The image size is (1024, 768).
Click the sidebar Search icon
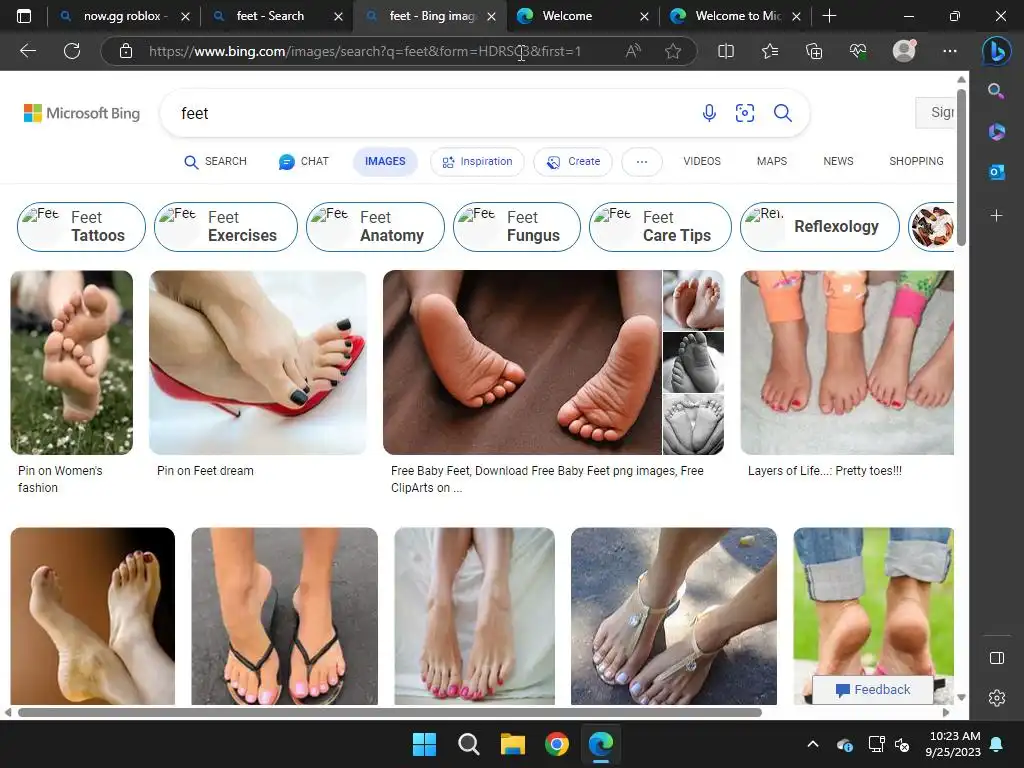point(996,91)
